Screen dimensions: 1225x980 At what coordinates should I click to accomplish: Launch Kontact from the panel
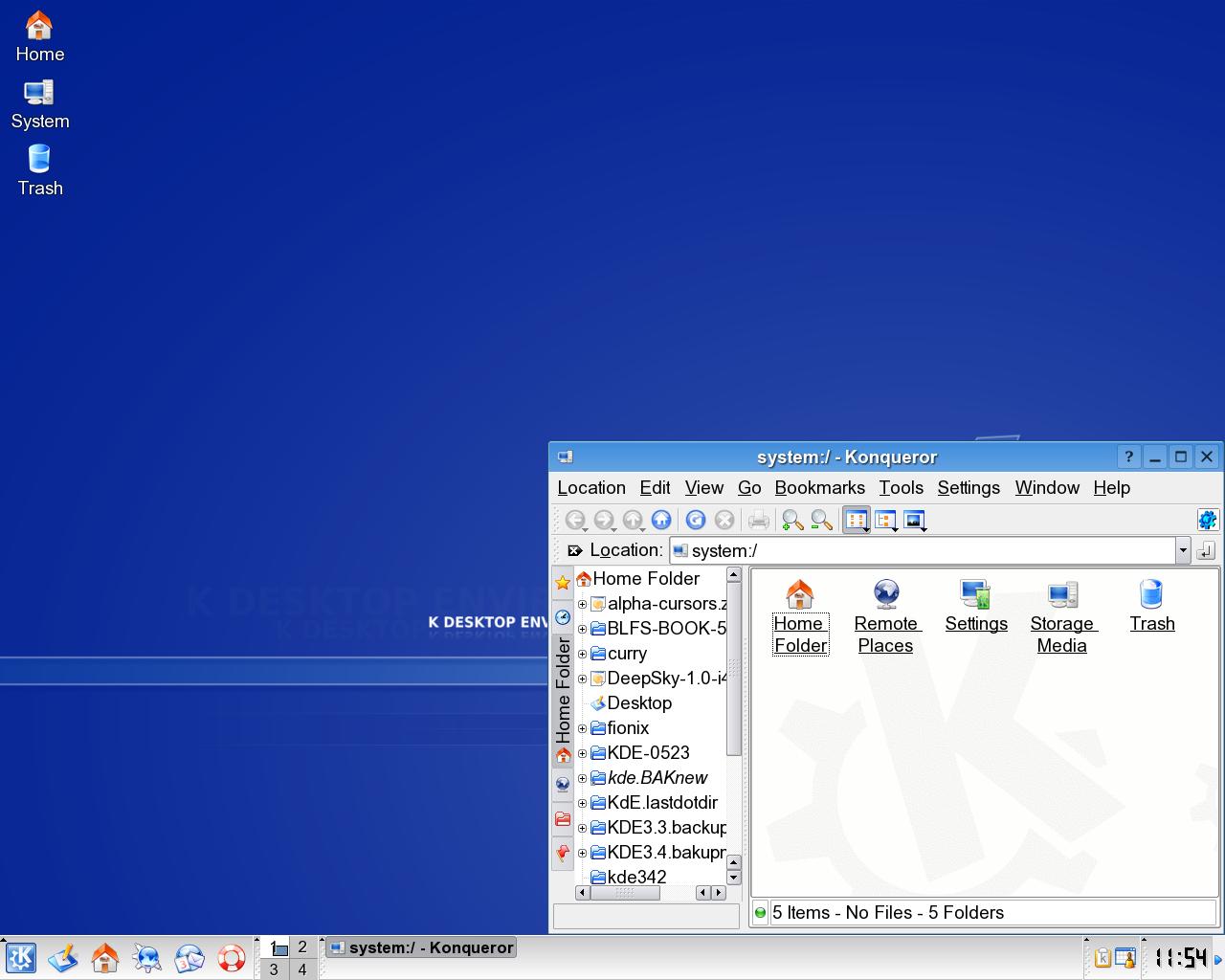pyautogui.click(x=189, y=957)
